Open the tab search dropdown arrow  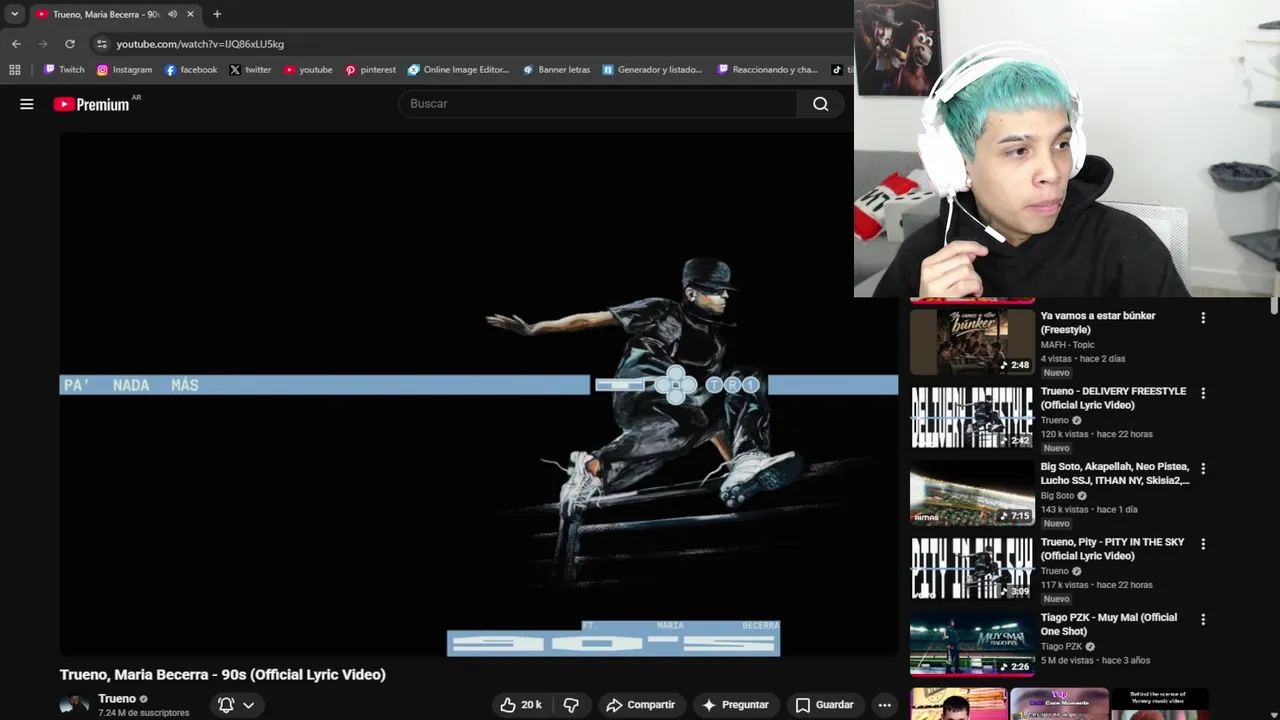point(14,14)
